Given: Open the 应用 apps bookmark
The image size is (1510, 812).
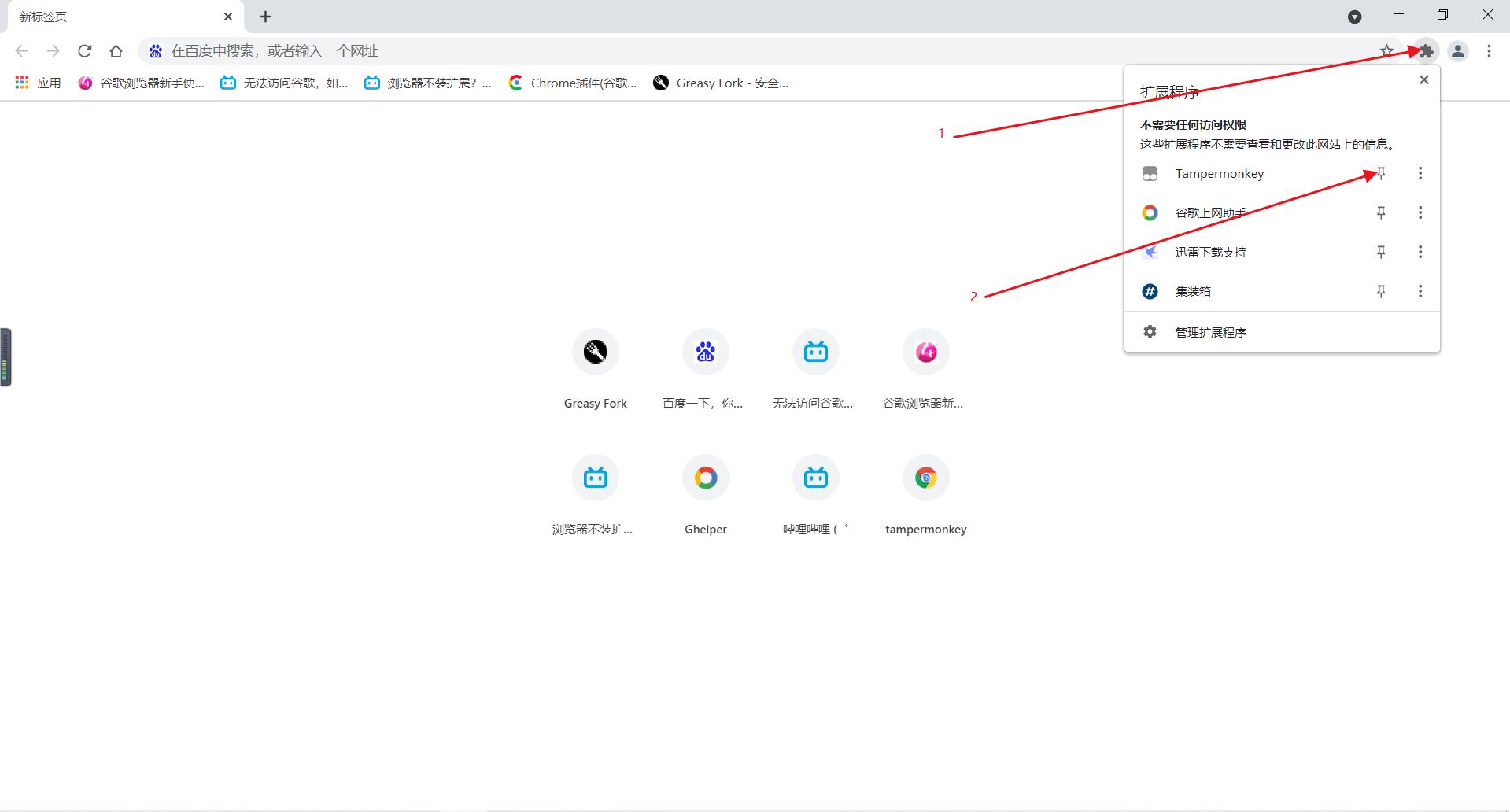Looking at the screenshot, I should [38, 83].
